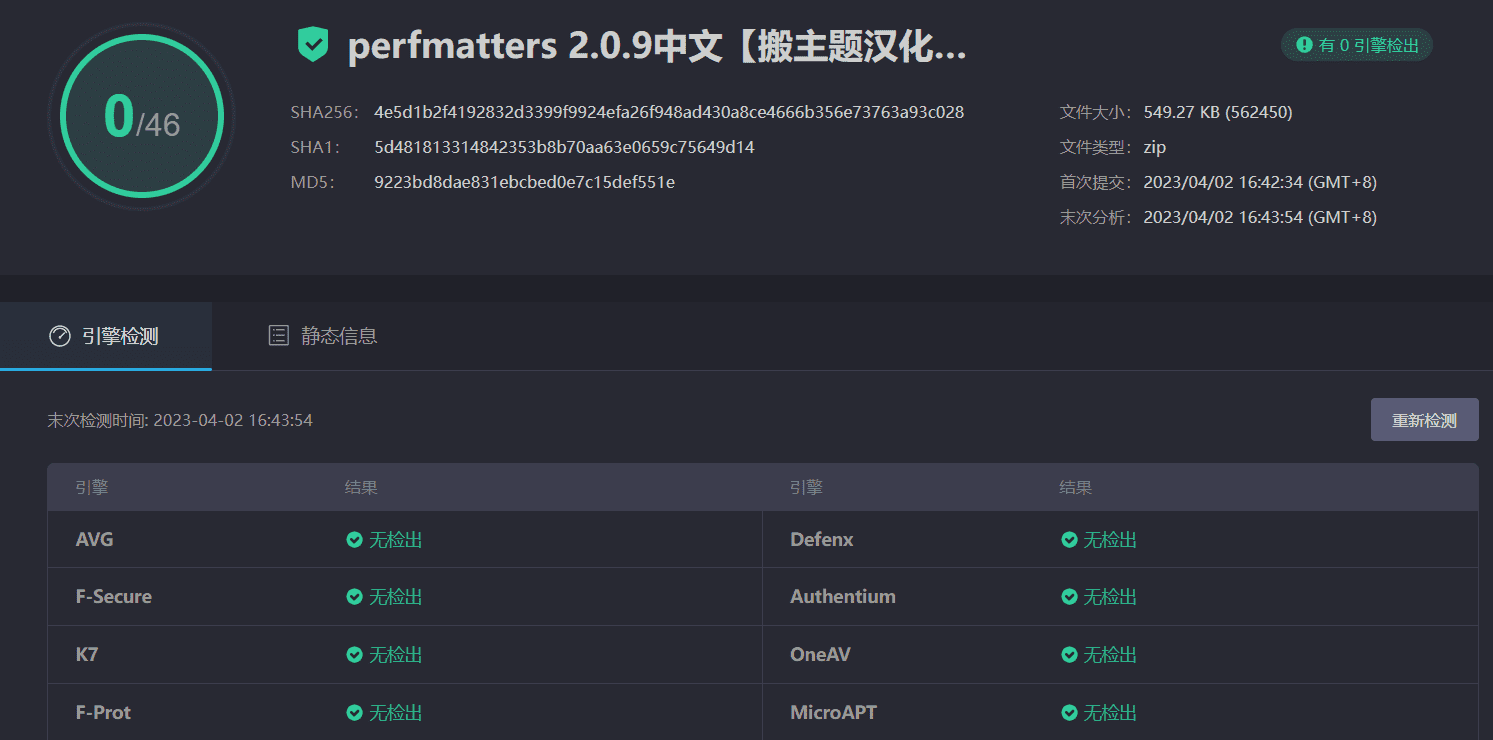
Task: Click the SHA1 hash value
Action: (564, 147)
